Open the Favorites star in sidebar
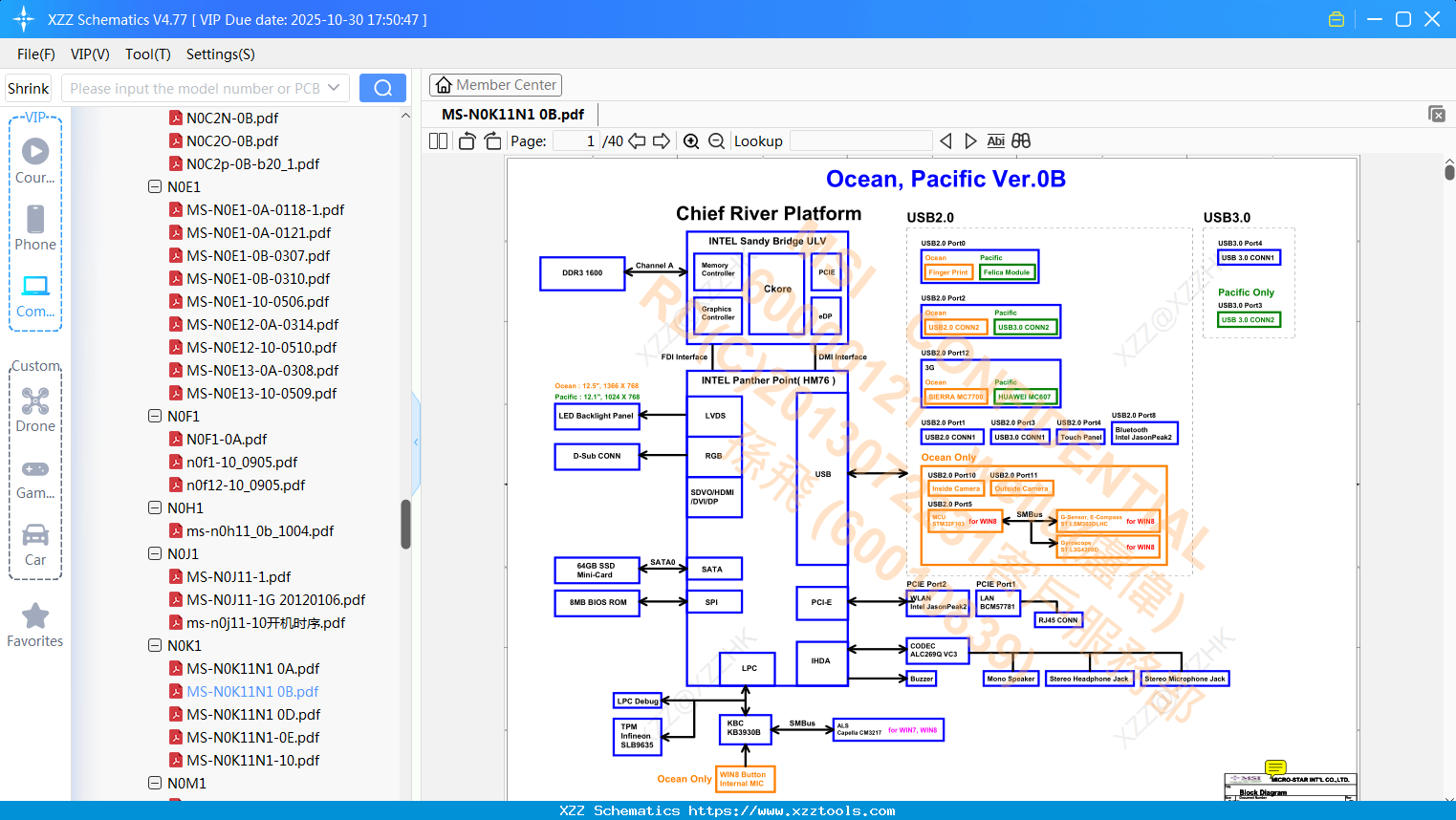This screenshot has width=1456, height=820. 35,625
